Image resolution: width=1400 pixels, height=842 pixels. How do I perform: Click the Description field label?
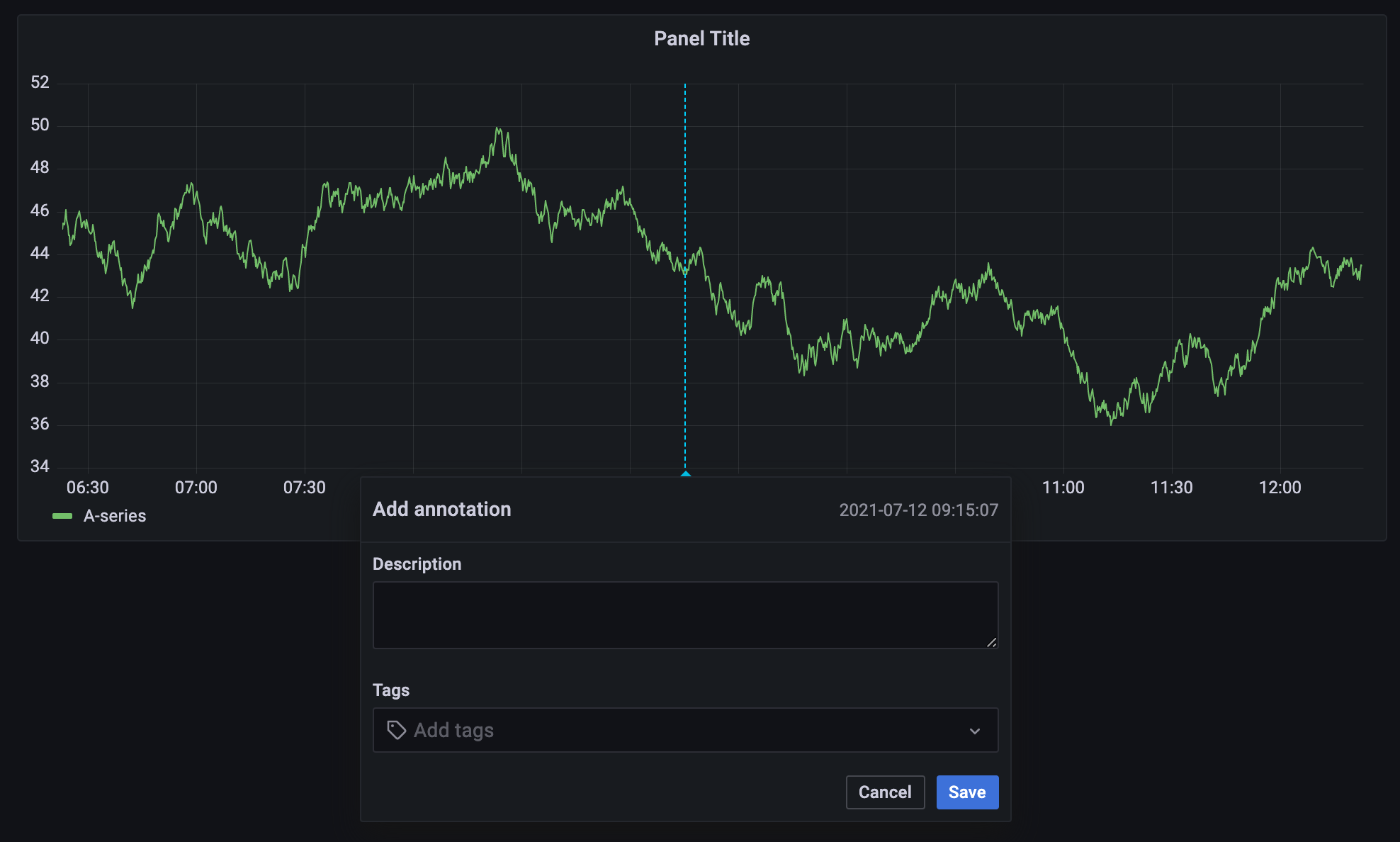[x=417, y=564]
